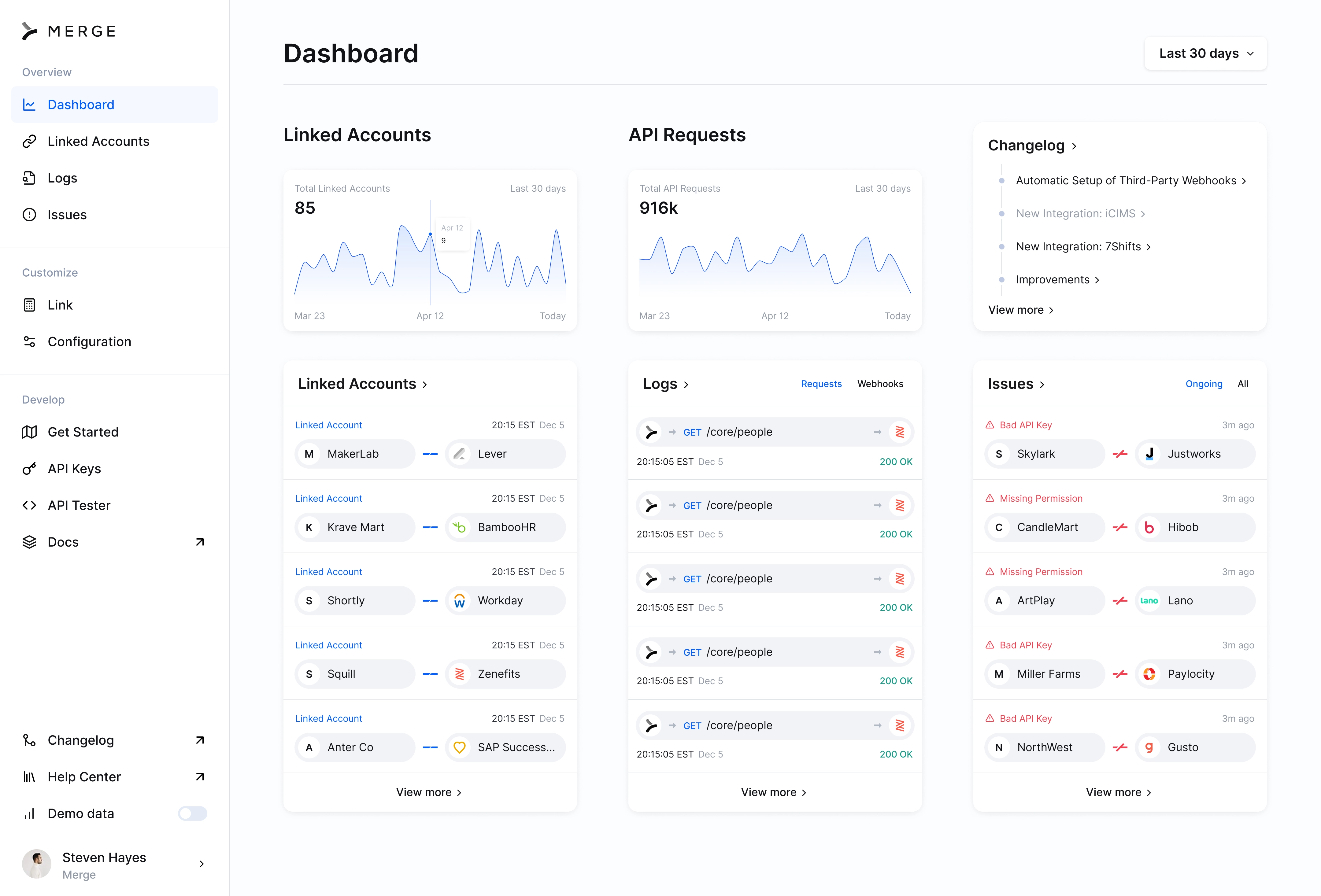The image size is (1321, 896).
Task: Open New Integration: 7Shifts changelog entry
Action: tap(1083, 247)
